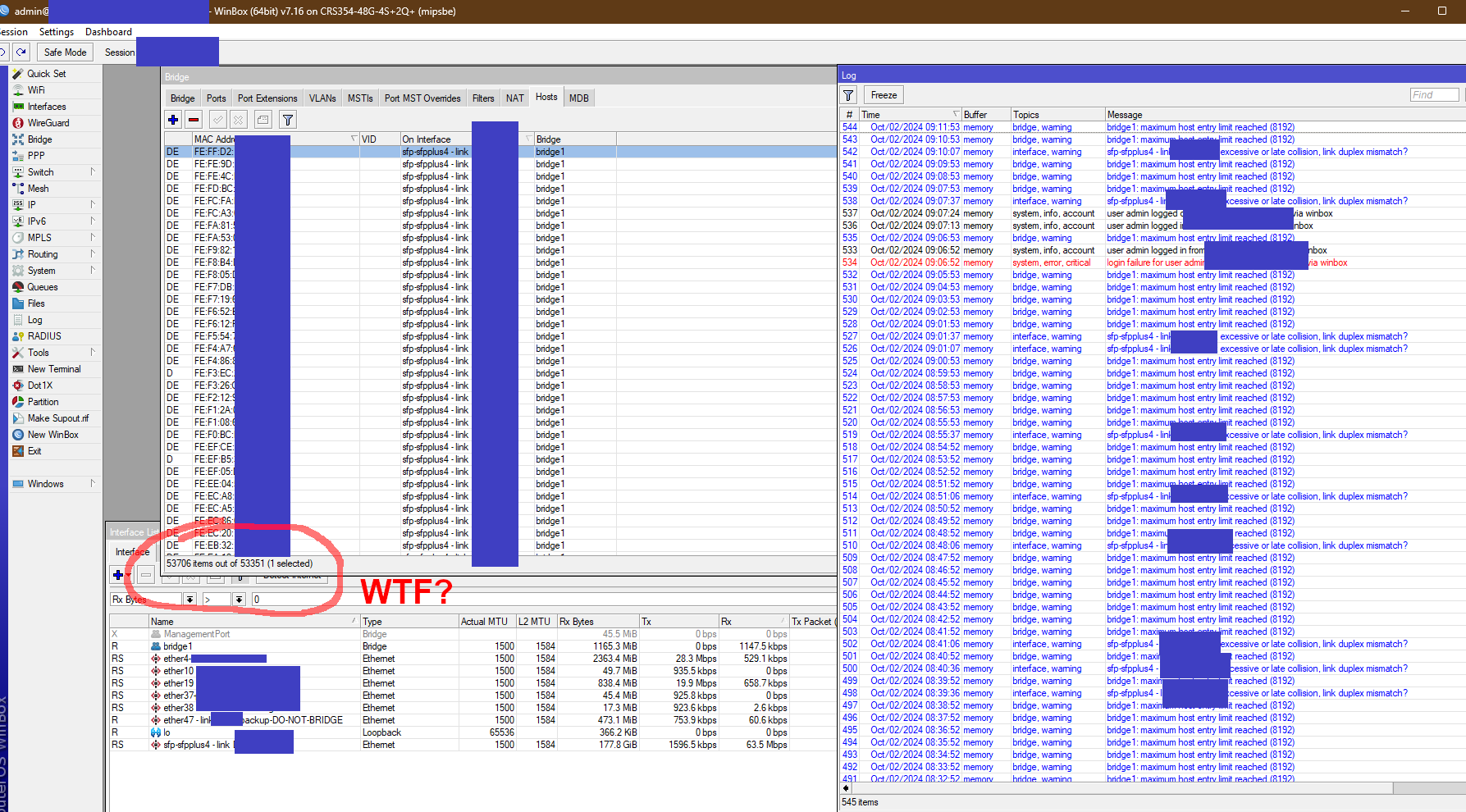Open the Rx Bytes filter field dropdown
The width and height of the screenshot is (1466, 812).
(x=190, y=600)
